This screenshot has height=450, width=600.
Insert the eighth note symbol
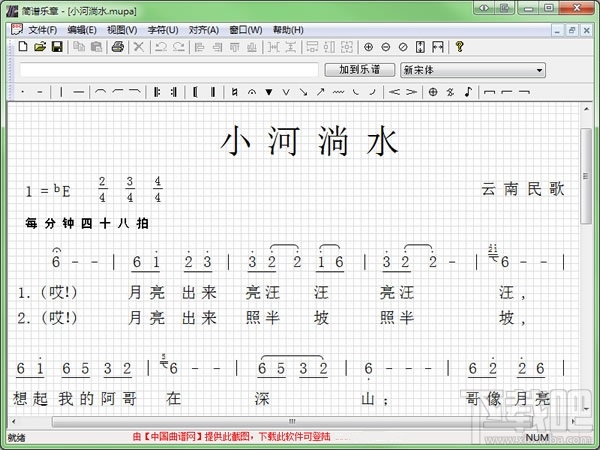(468, 92)
